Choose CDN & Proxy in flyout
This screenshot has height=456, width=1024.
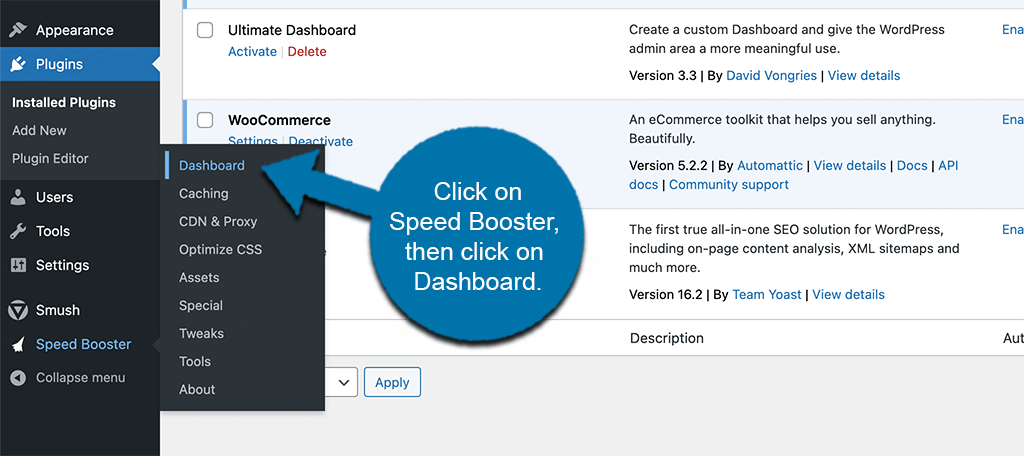pyautogui.click(x=218, y=221)
